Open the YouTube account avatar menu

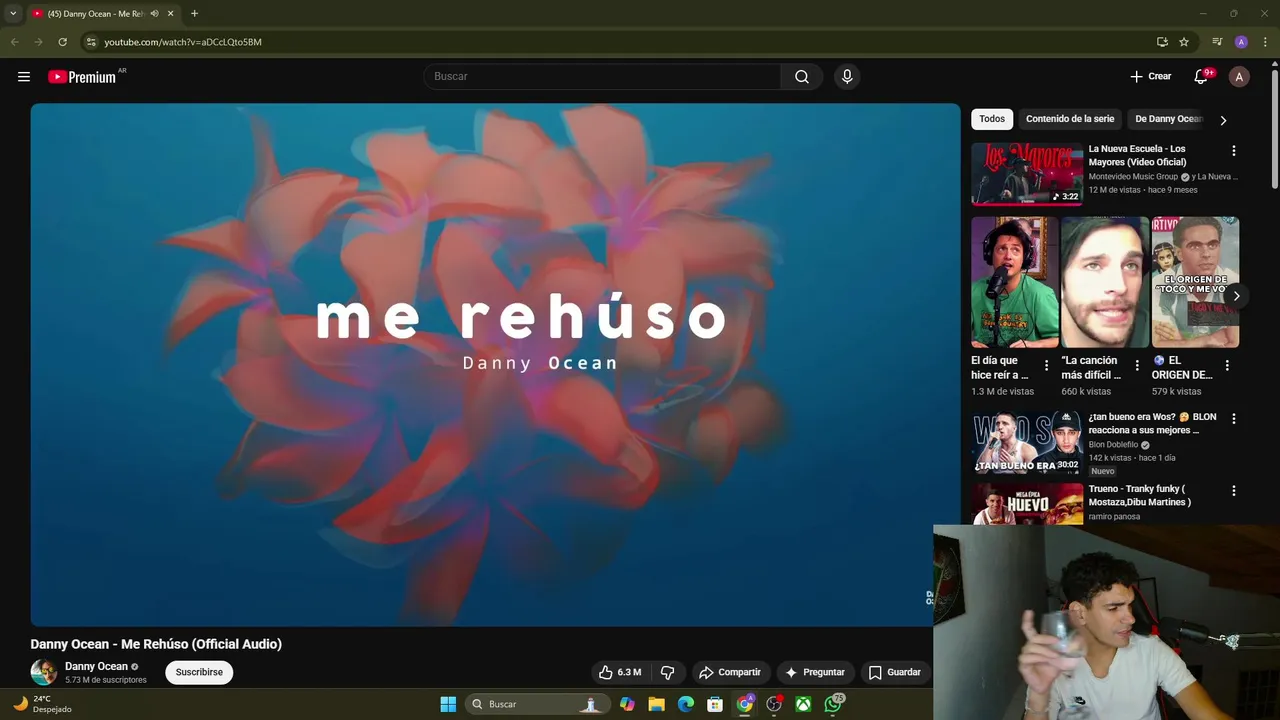(x=1239, y=77)
